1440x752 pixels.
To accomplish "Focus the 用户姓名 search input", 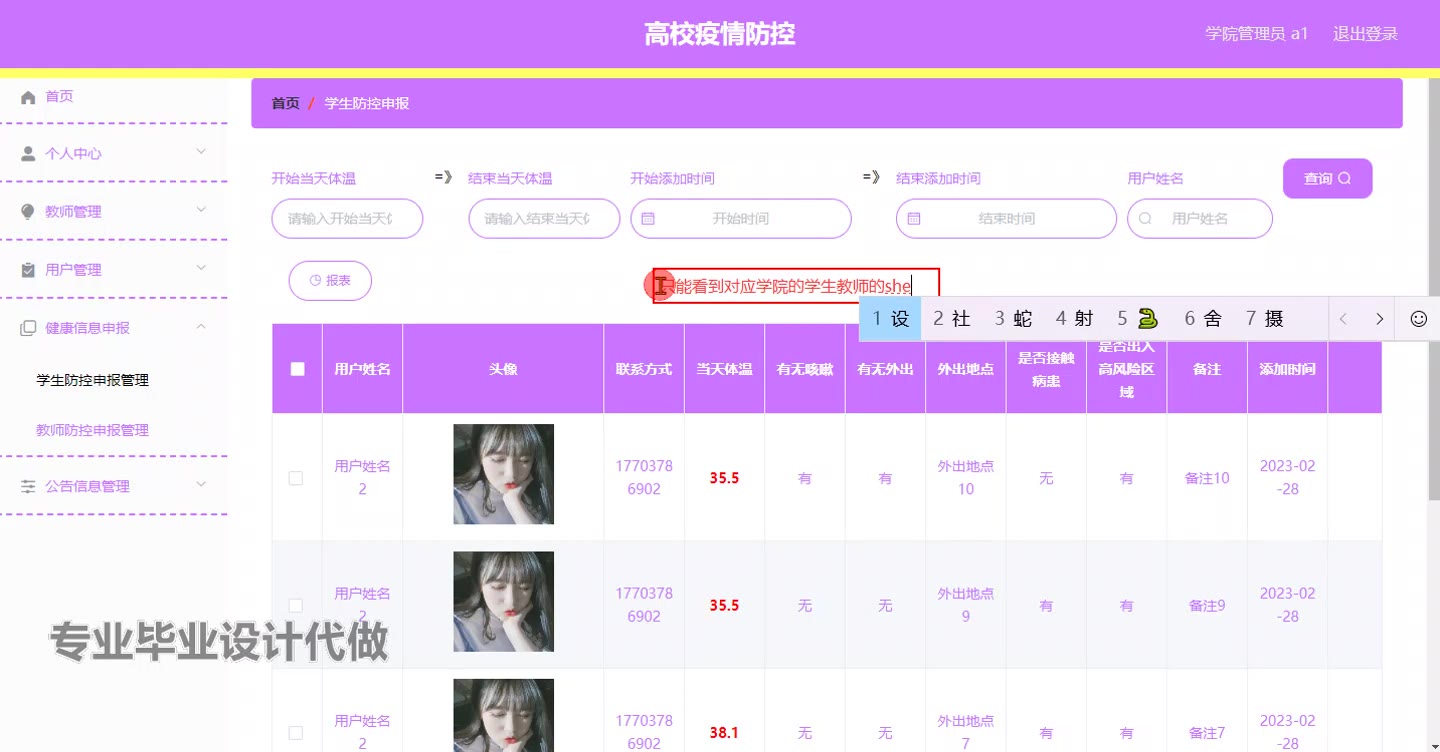I will tap(1200, 218).
